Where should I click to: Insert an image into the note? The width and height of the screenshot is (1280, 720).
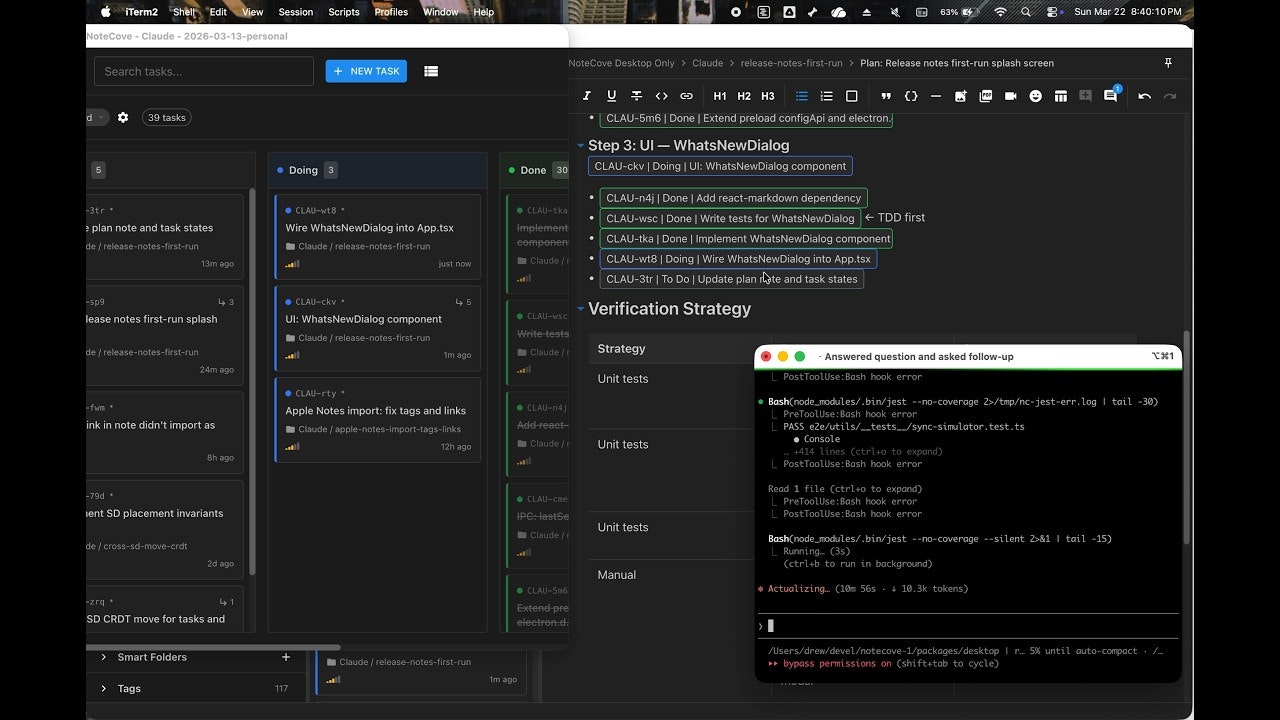point(961,96)
